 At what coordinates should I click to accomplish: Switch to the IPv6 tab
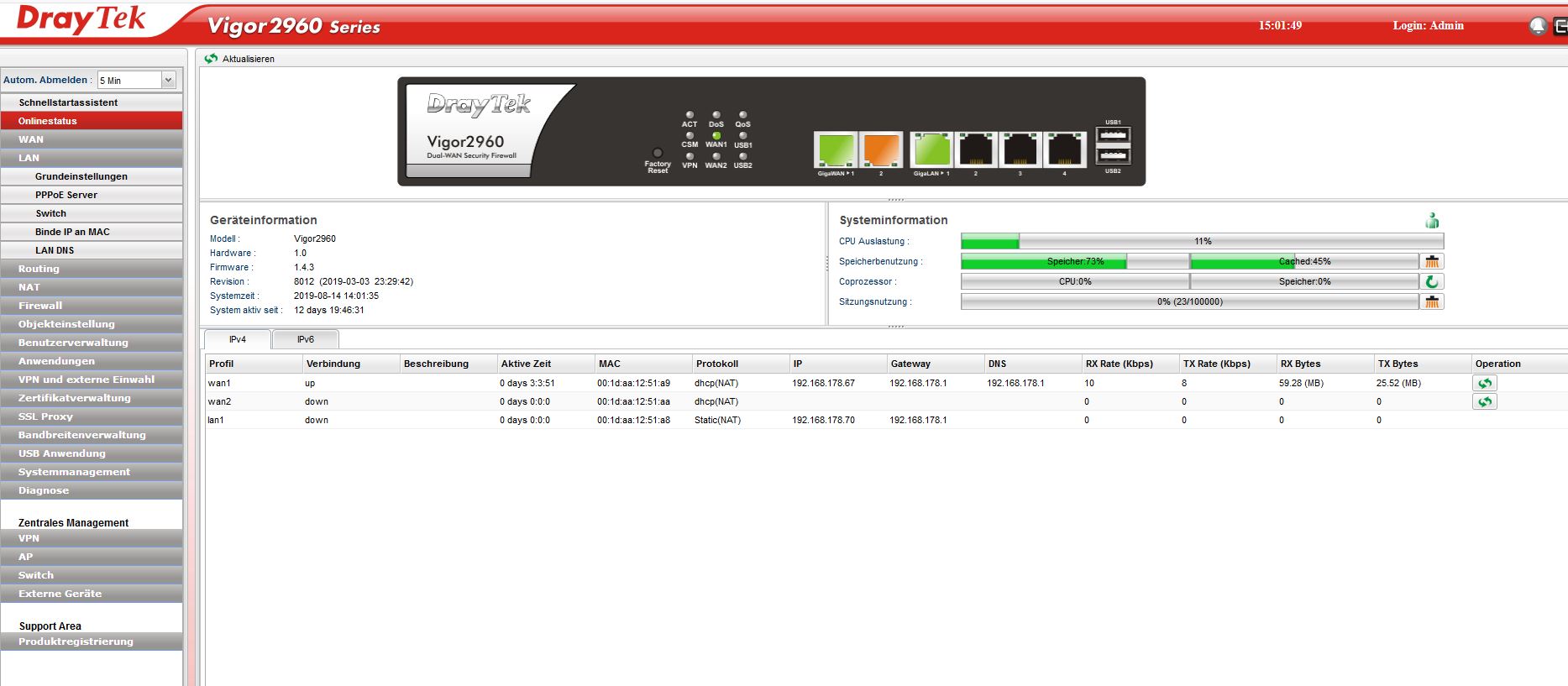click(306, 339)
